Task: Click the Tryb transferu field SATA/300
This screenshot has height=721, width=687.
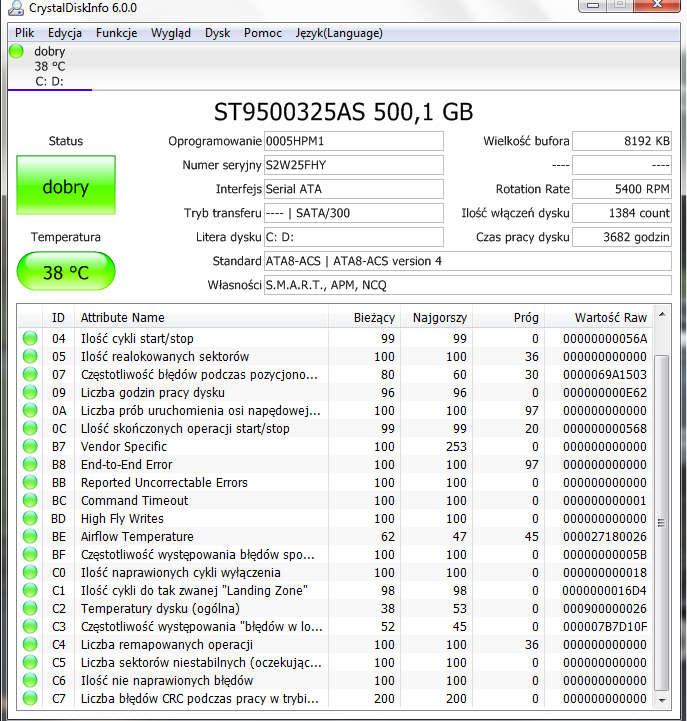Action: (x=354, y=213)
